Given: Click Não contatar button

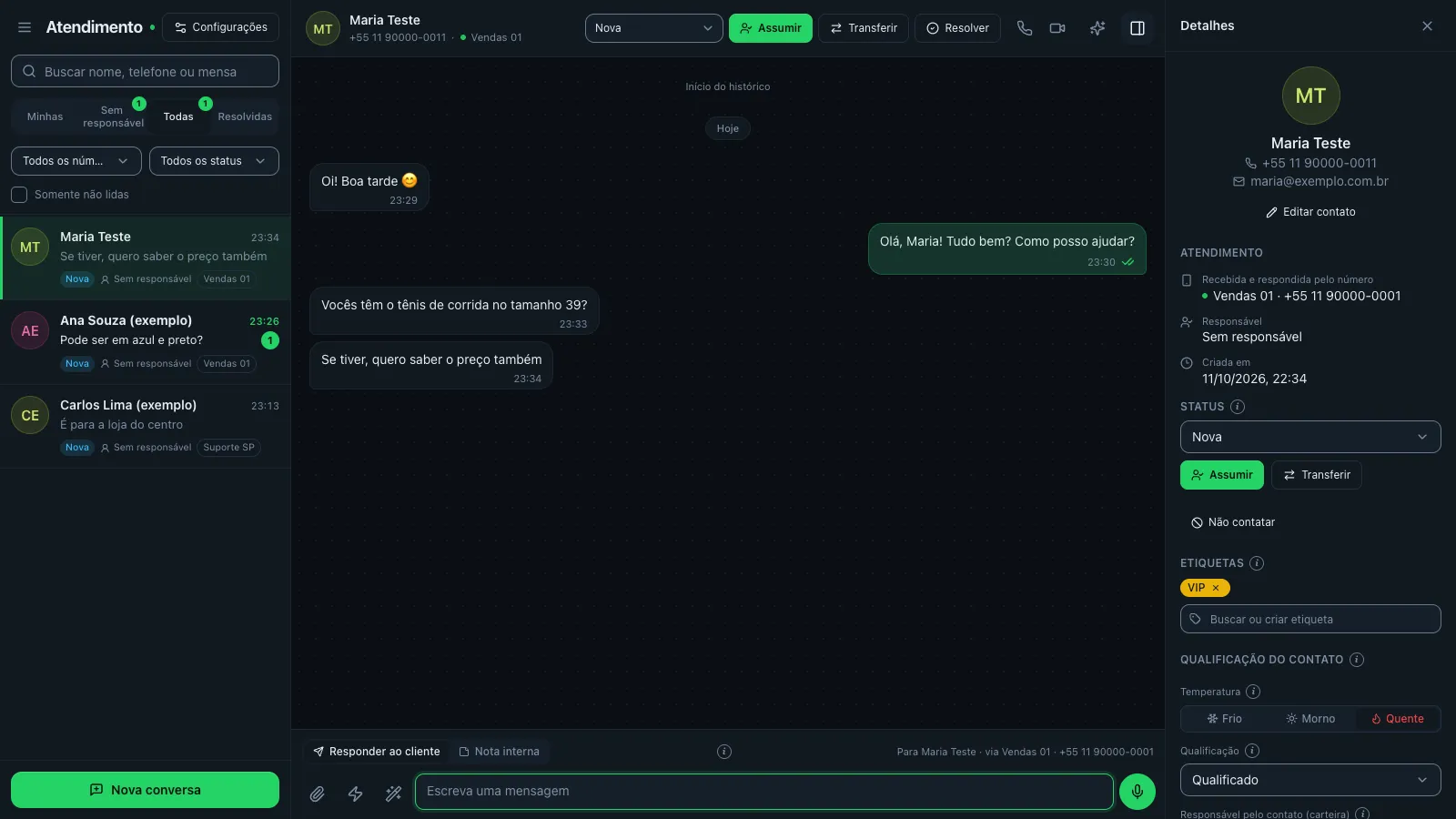Looking at the screenshot, I should [x=1233, y=522].
